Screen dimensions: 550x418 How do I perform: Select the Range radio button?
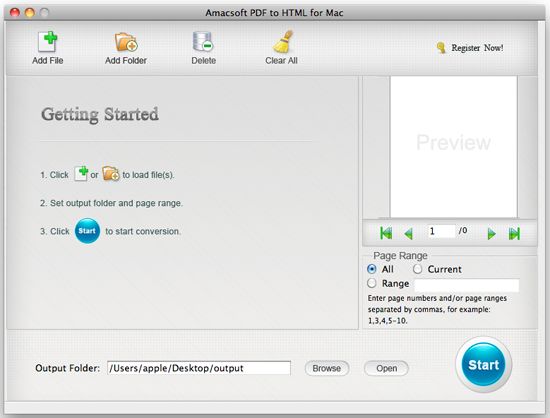point(371,283)
